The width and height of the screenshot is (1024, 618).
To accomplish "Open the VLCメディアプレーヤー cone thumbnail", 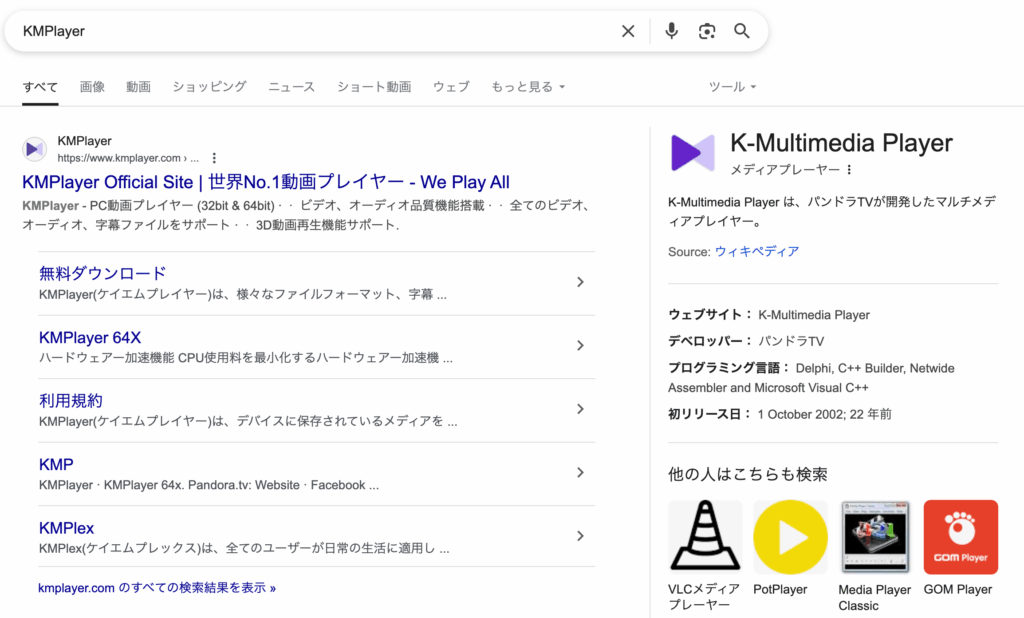I will (x=705, y=536).
